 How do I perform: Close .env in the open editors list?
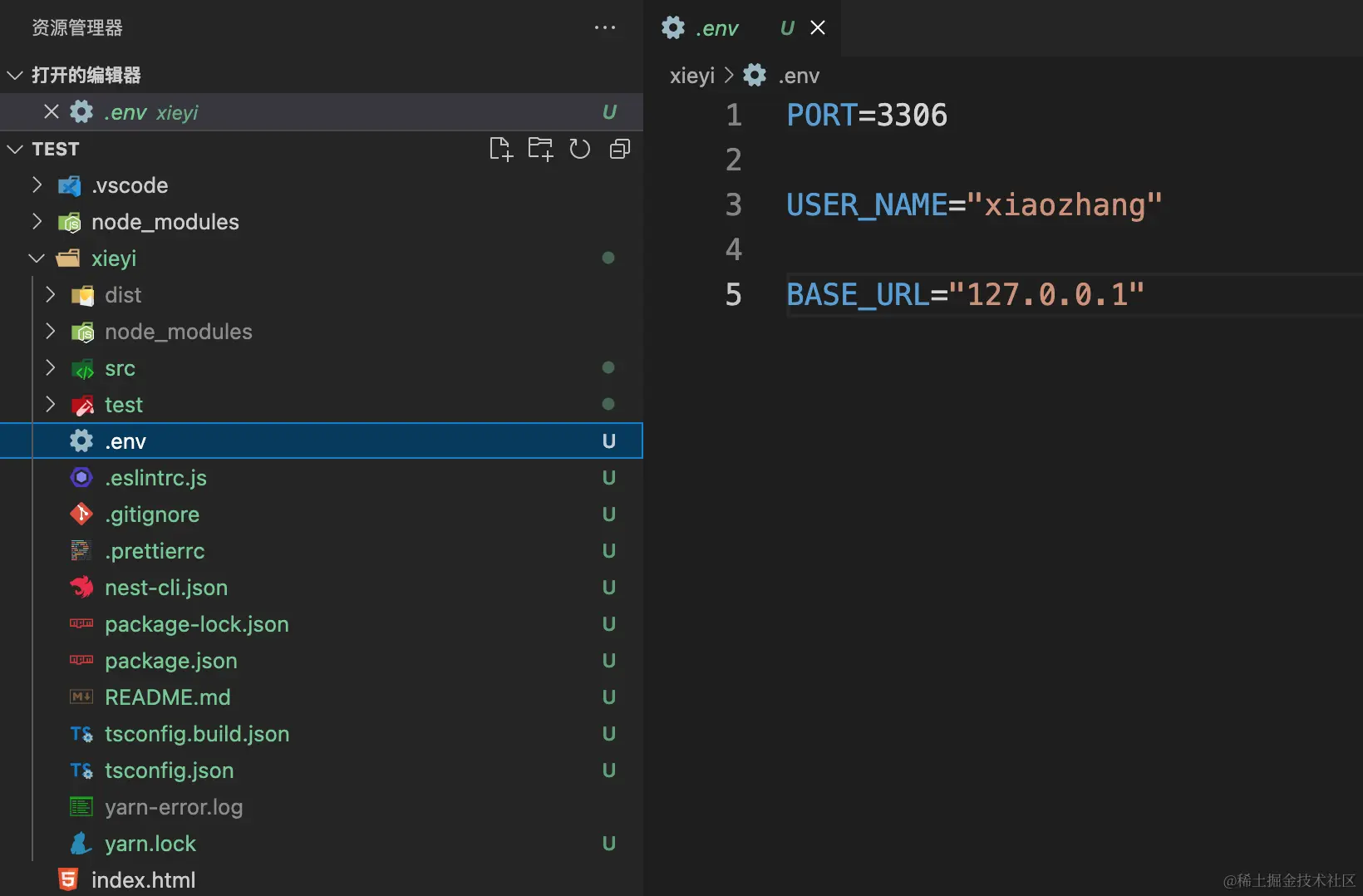point(52,112)
